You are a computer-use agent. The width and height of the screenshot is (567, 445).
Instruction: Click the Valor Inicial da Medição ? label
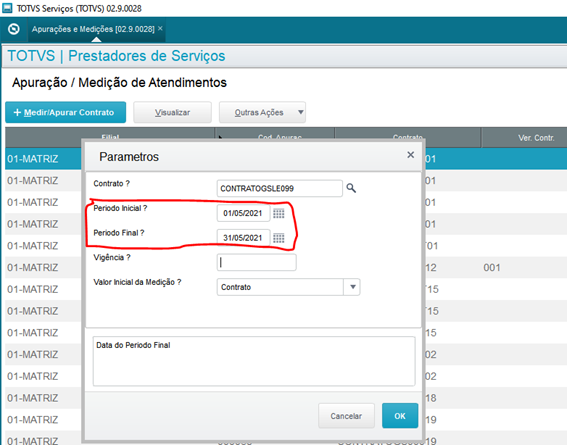(x=137, y=282)
